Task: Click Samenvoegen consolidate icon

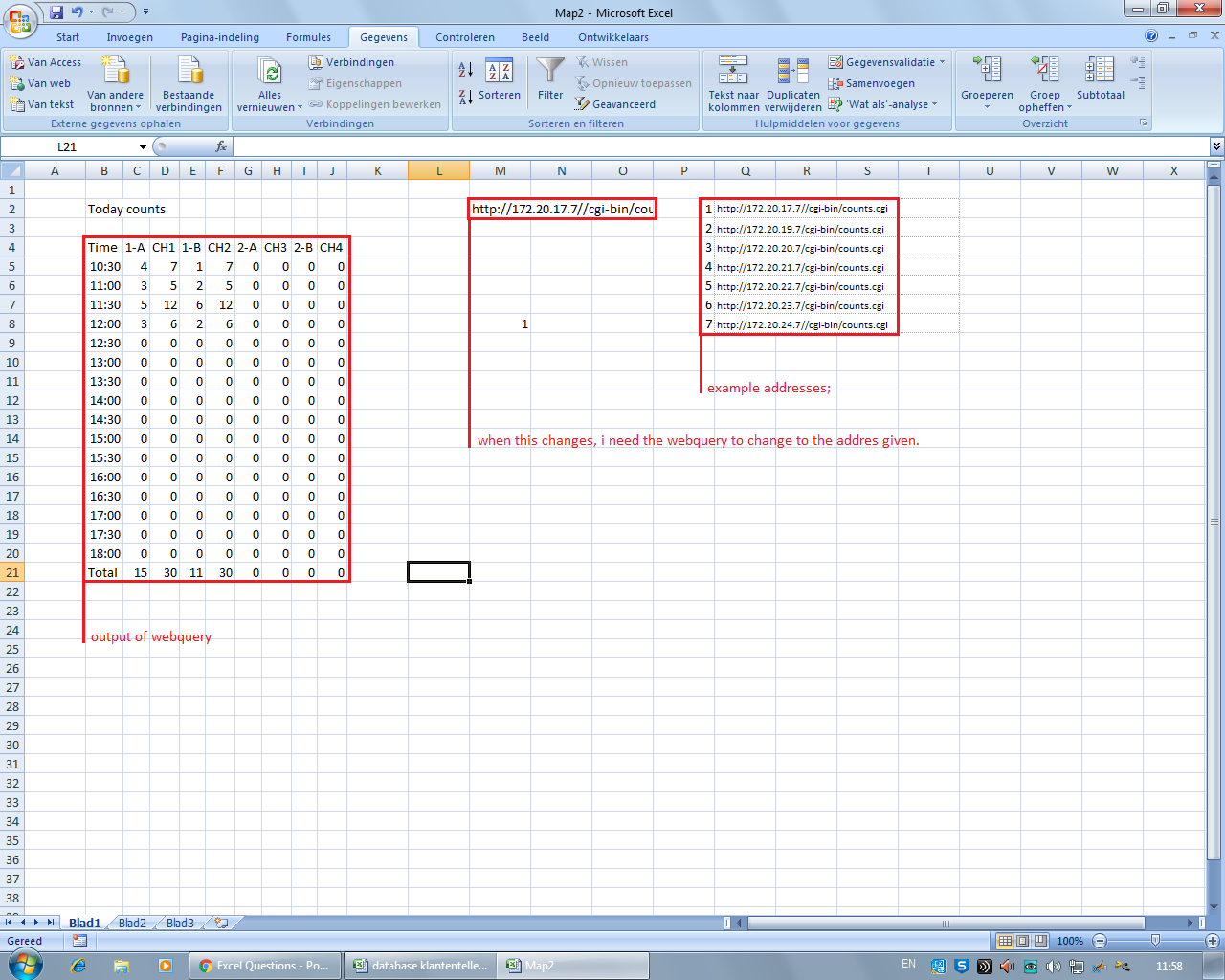Action: coord(835,83)
